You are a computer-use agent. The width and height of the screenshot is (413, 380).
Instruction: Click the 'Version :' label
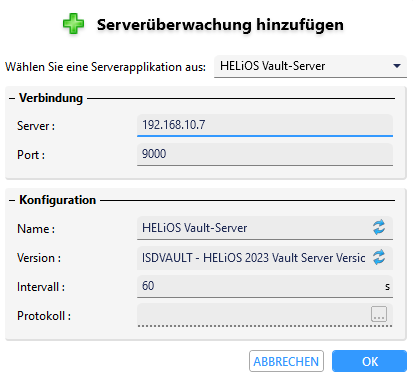click(39, 258)
